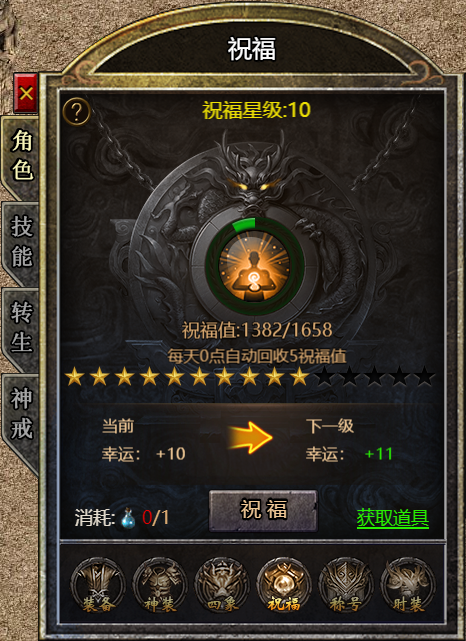
Task: Open the 神装 divine gear icon
Action: [160, 585]
